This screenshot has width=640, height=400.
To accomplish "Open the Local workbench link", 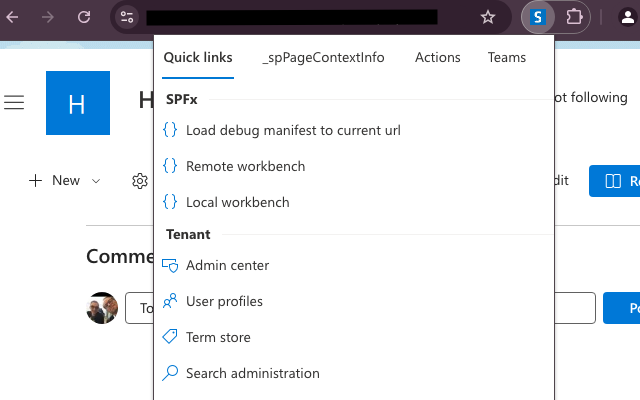I will [x=237, y=202].
